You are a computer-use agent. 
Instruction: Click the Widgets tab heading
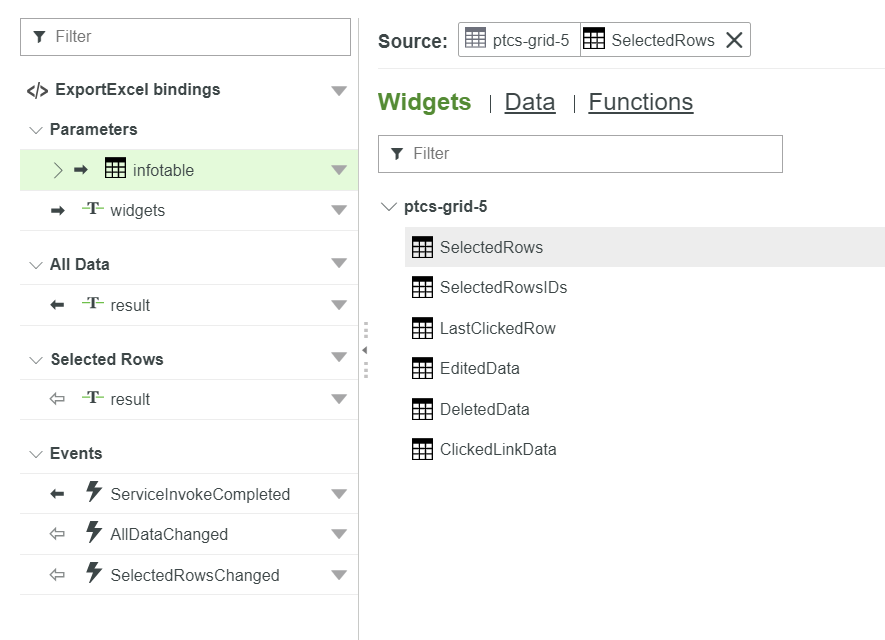point(424,101)
